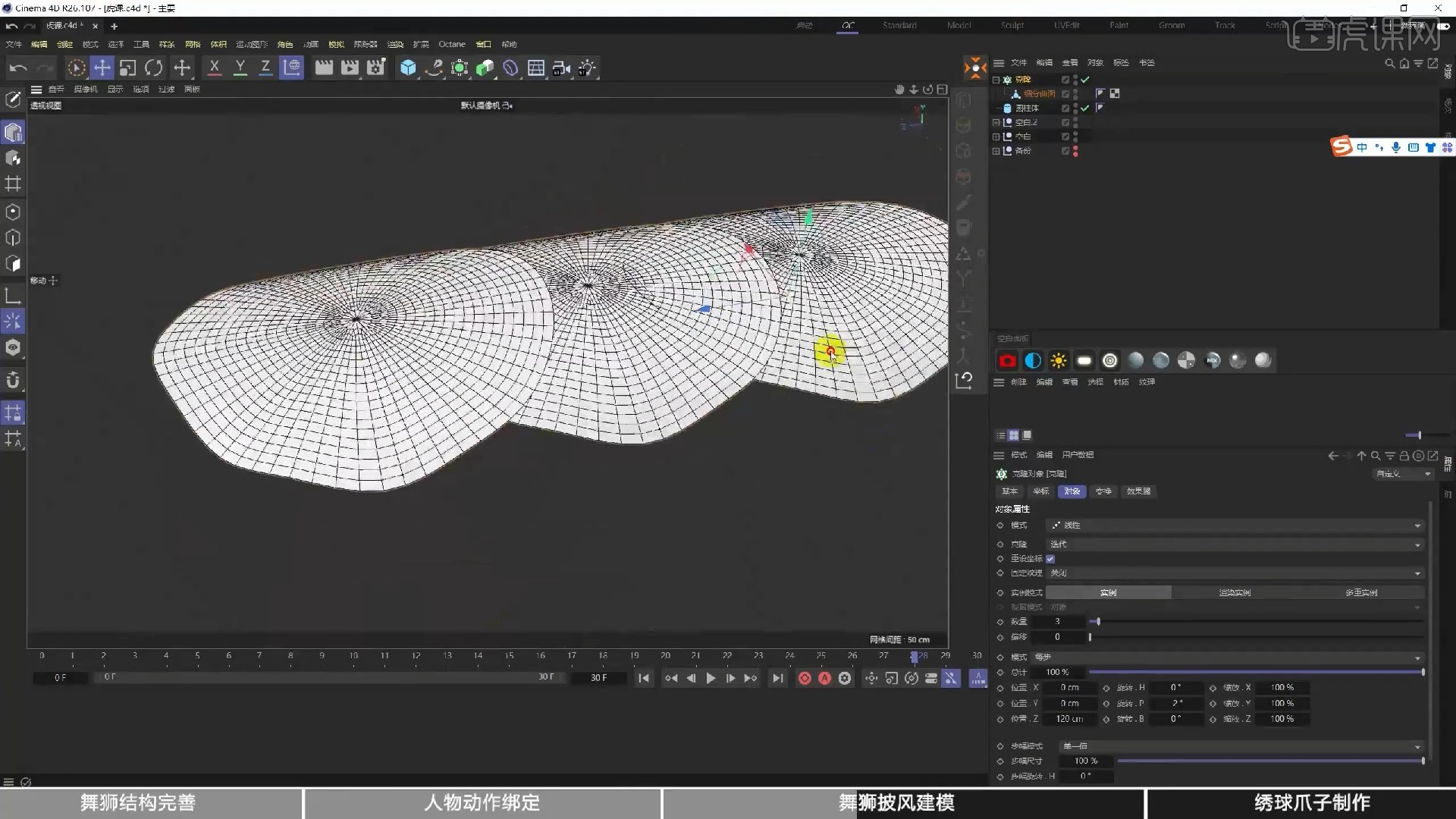Open the 克隆 迭代 dropdown

coord(1235,544)
